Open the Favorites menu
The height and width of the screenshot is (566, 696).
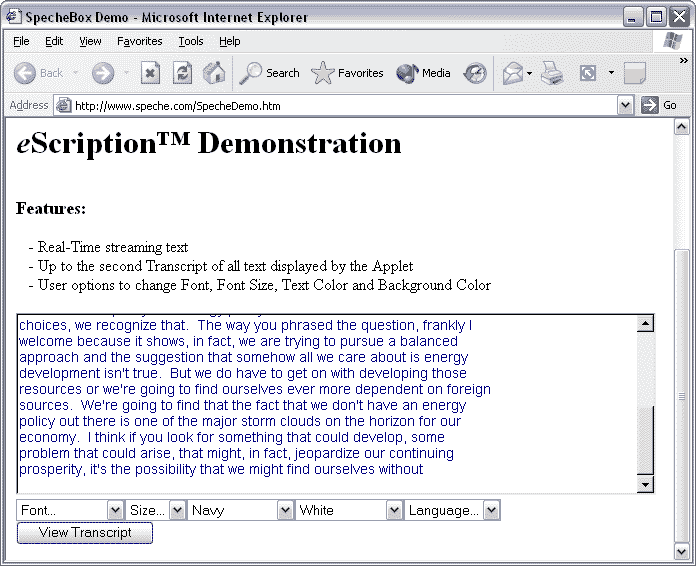pos(139,41)
